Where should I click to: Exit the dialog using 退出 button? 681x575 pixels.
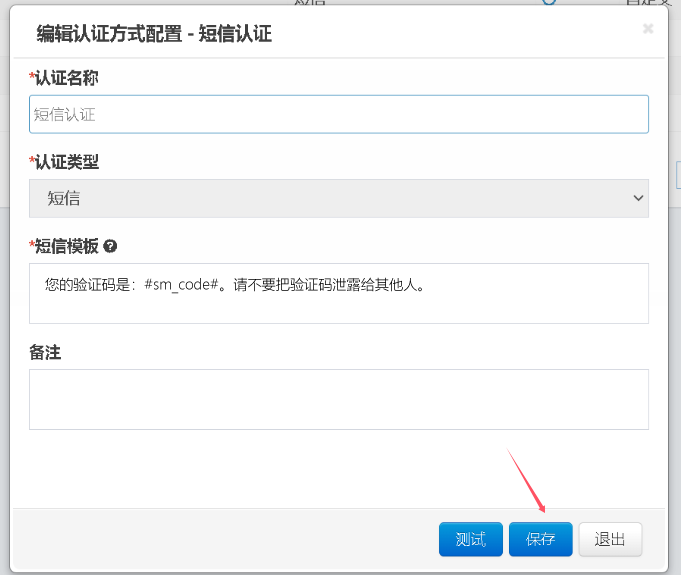(x=610, y=539)
